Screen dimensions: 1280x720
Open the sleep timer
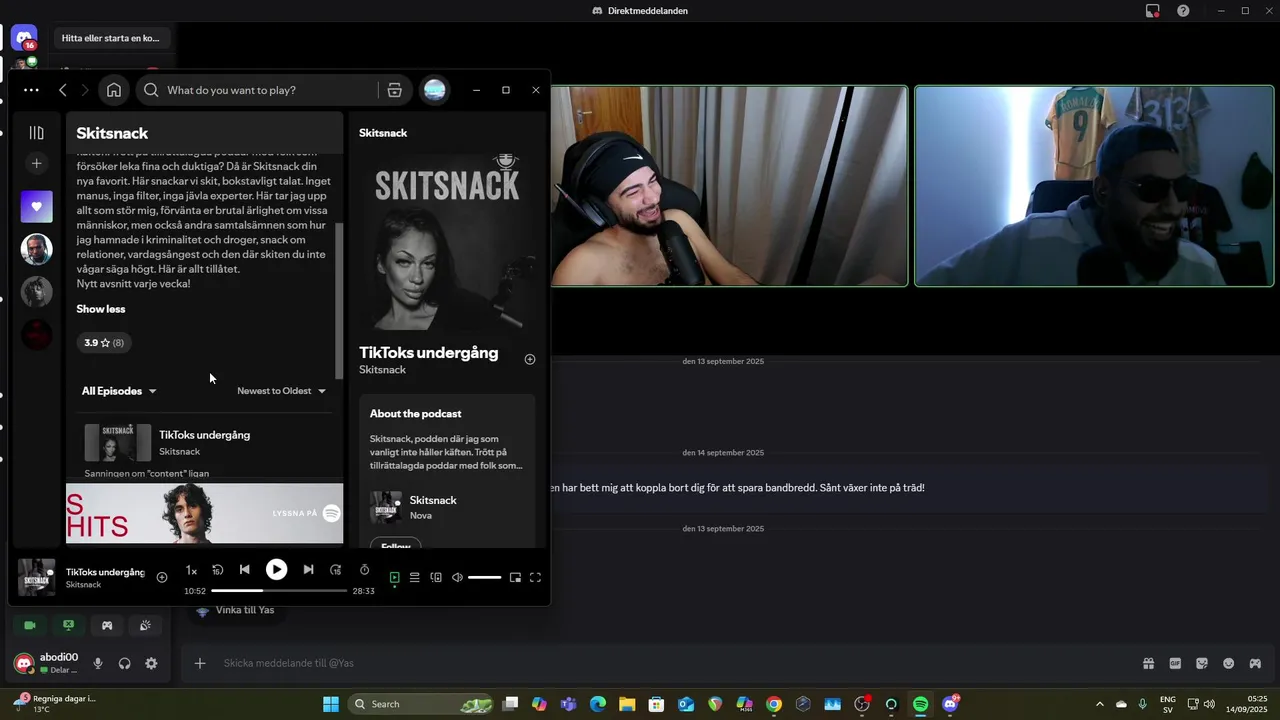365,570
